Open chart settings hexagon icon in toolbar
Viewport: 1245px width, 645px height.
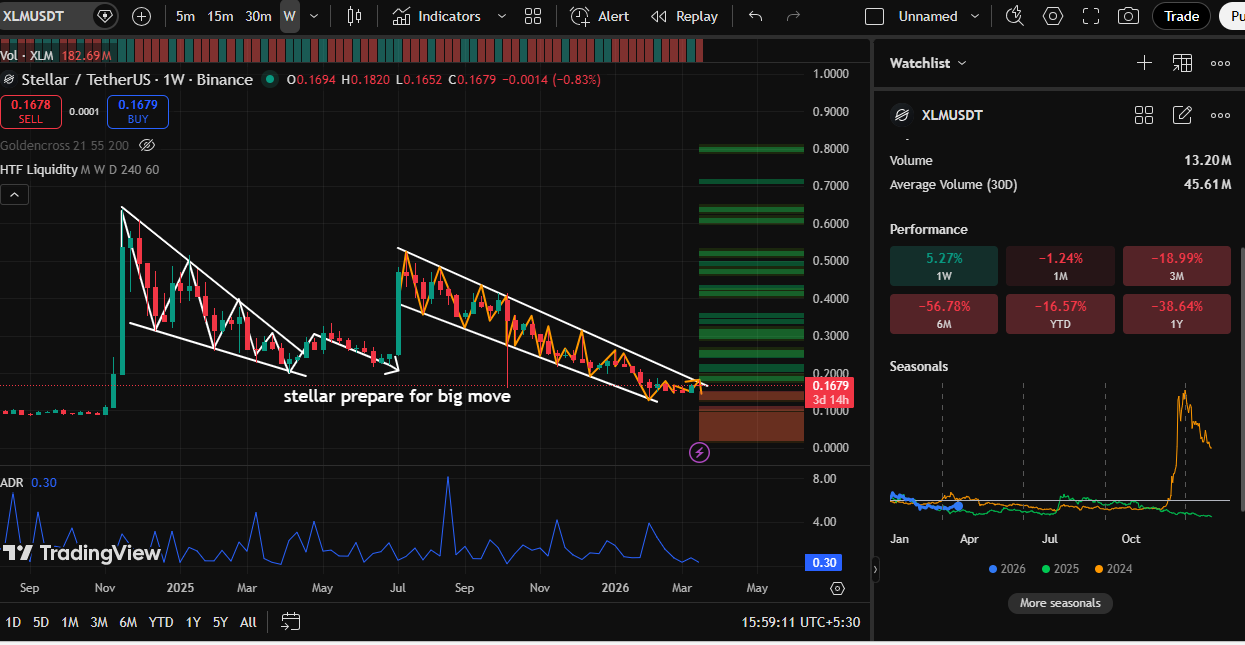pyautogui.click(x=1053, y=16)
